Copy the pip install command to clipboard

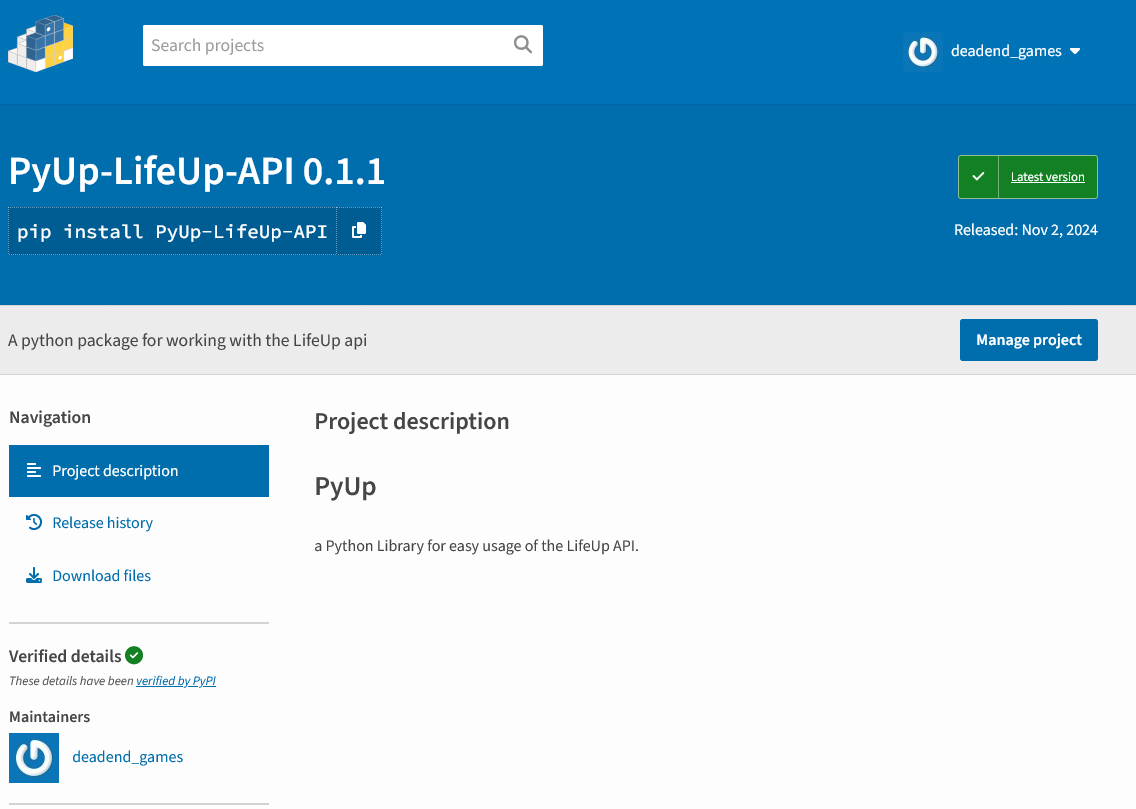[359, 231]
